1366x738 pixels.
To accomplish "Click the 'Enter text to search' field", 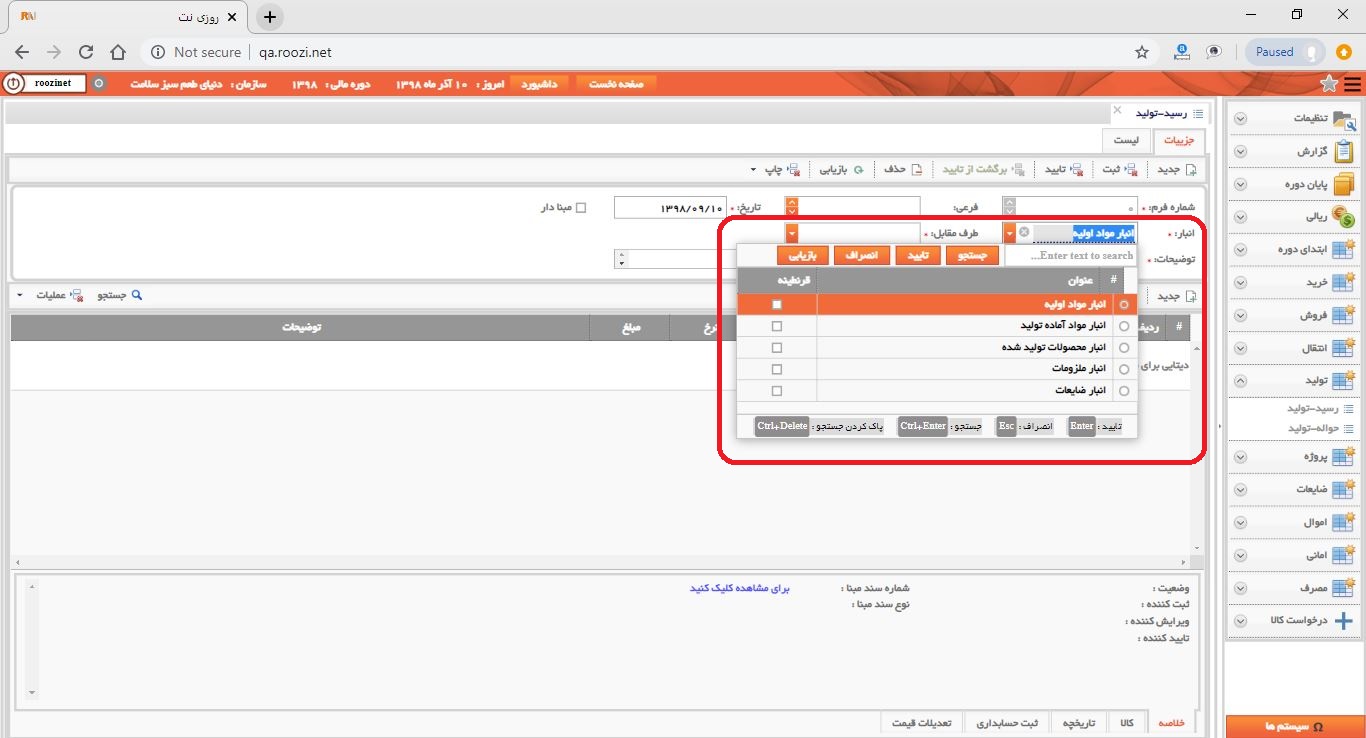I will (1070, 256).
